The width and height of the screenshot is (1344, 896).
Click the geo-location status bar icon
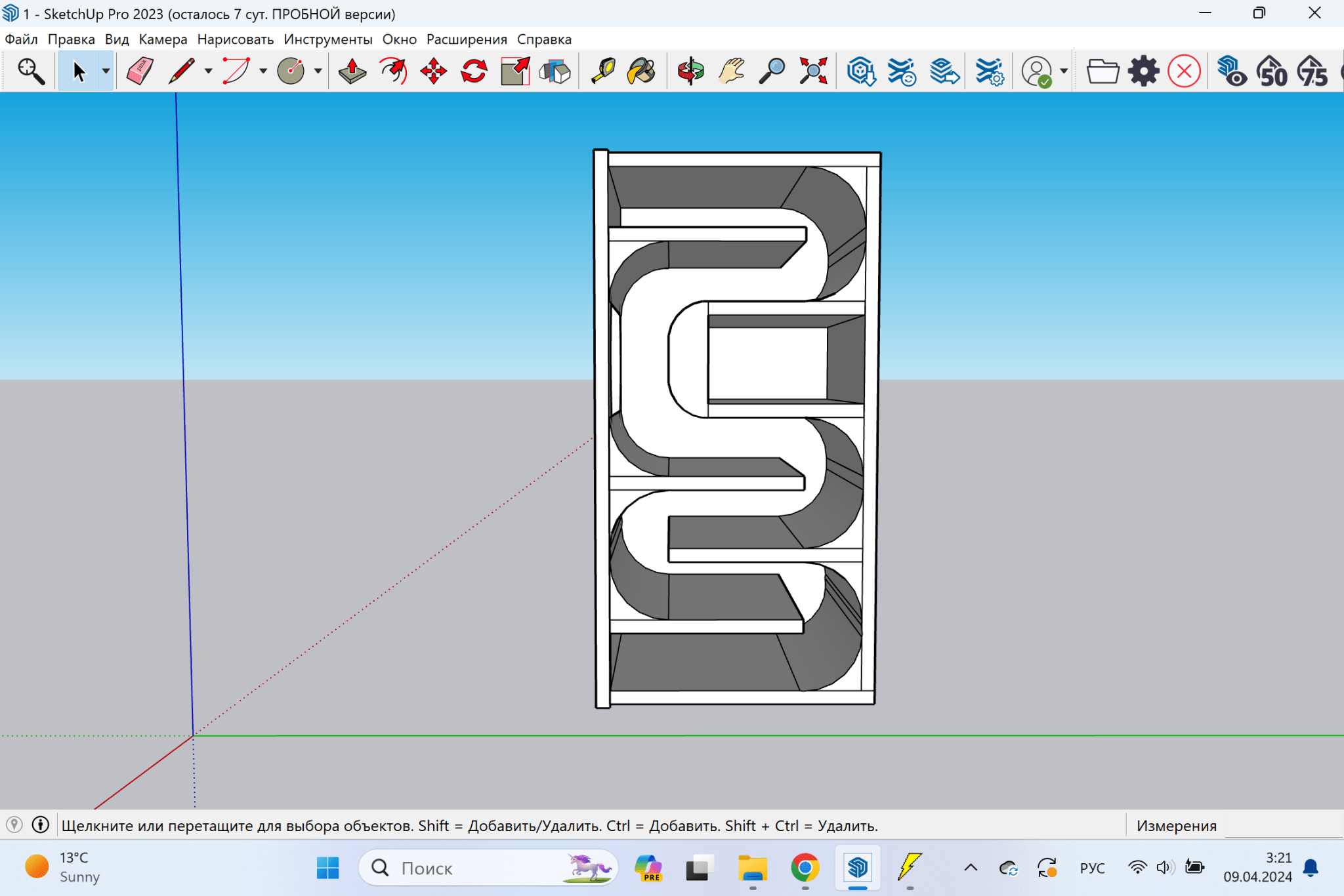coord(14,825)
